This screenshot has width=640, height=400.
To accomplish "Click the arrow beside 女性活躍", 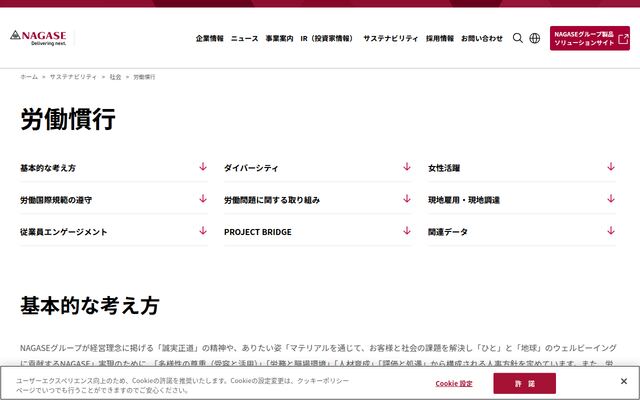I will (x=611, y=167).
